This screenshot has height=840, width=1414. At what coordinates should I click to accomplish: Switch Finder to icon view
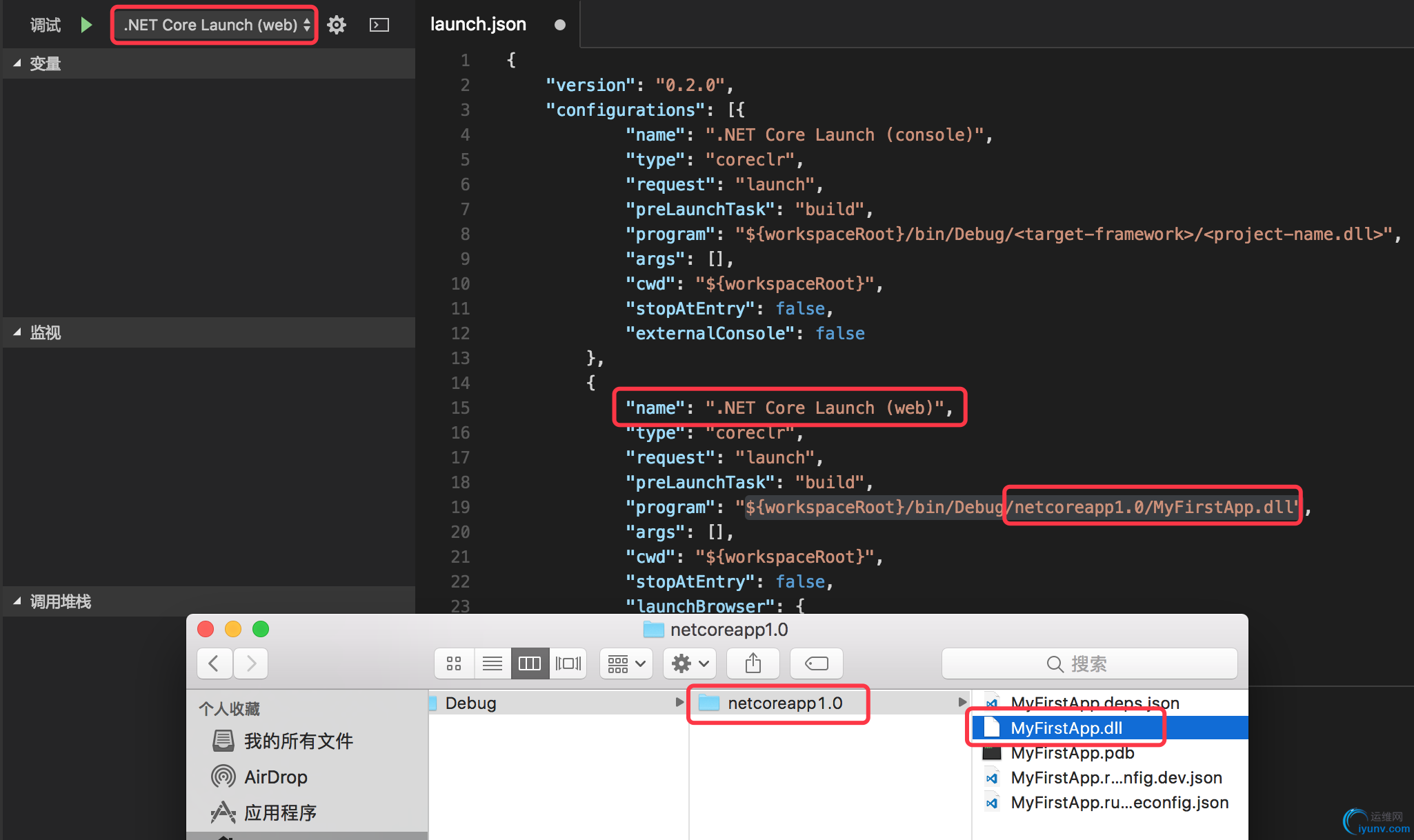[x=454, y=663]
